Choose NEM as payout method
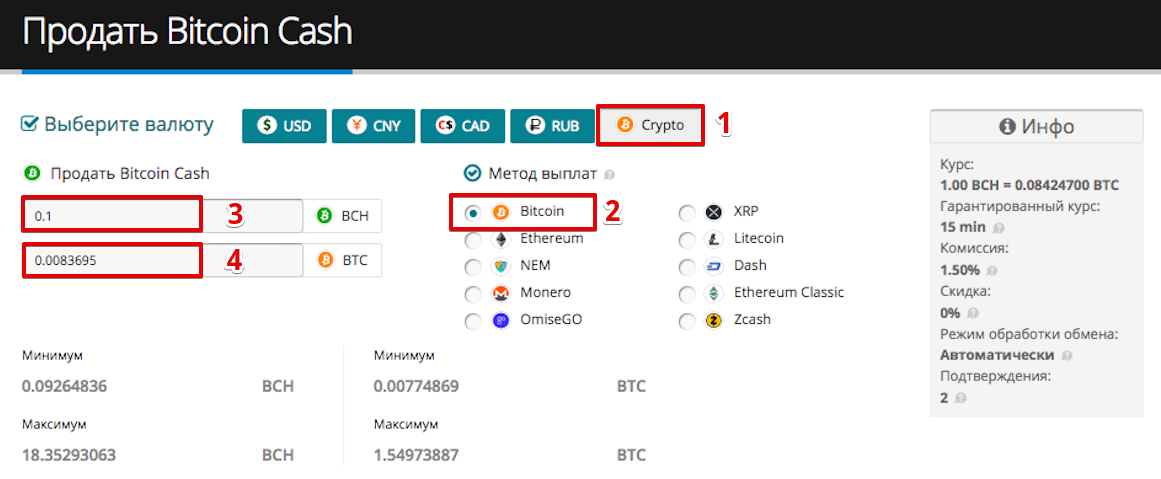 coord(472,267)
